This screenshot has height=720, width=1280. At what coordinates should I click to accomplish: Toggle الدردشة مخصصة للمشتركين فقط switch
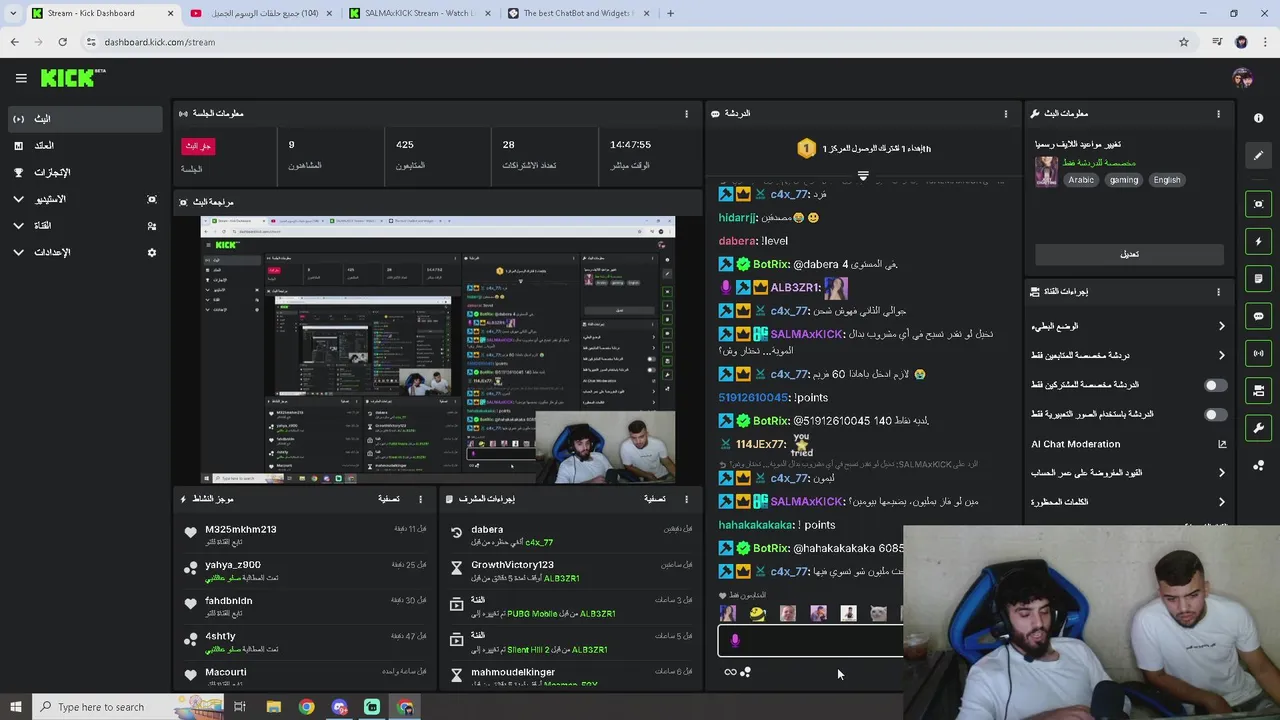coord(1215,385)
